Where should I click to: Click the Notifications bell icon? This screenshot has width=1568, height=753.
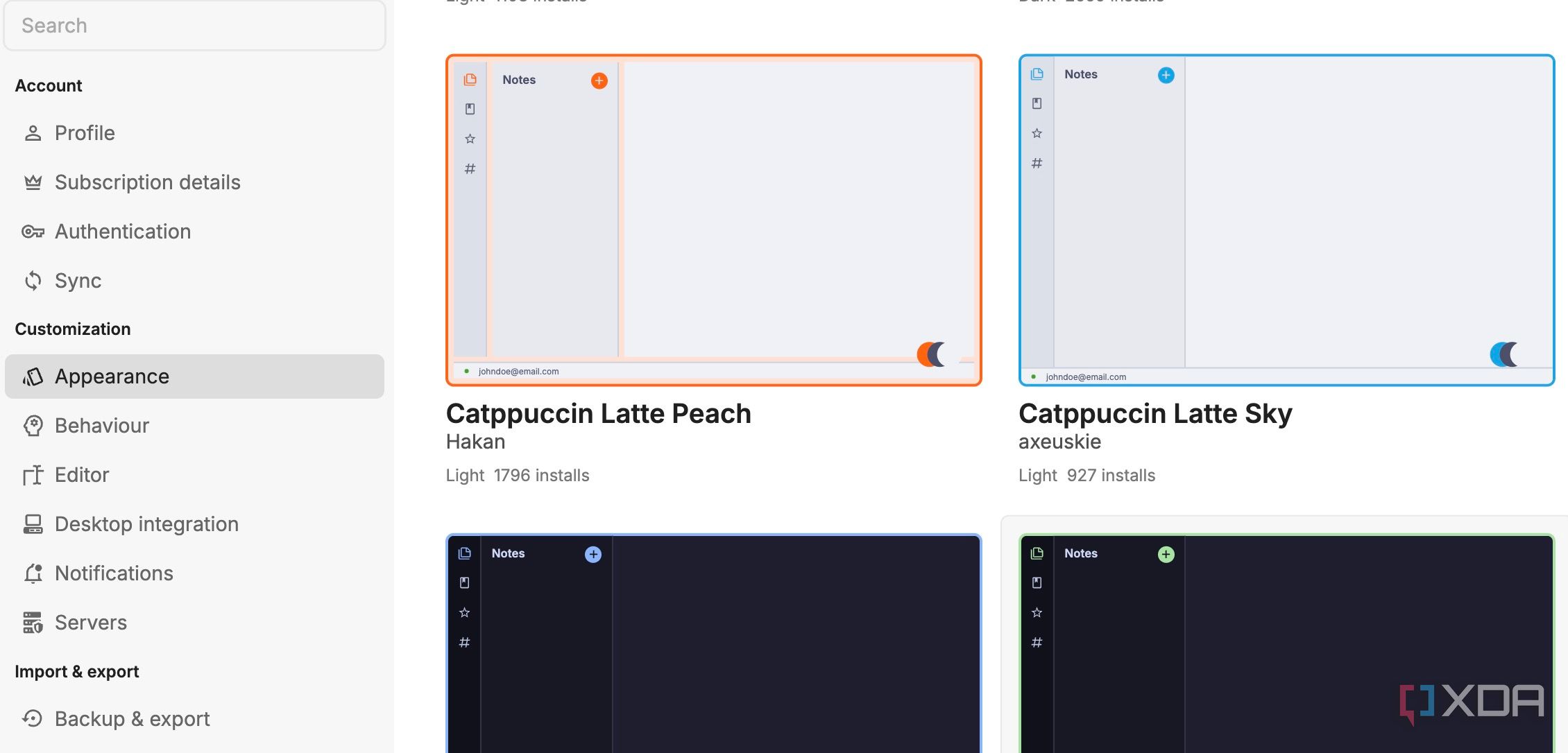coord(33,573)
